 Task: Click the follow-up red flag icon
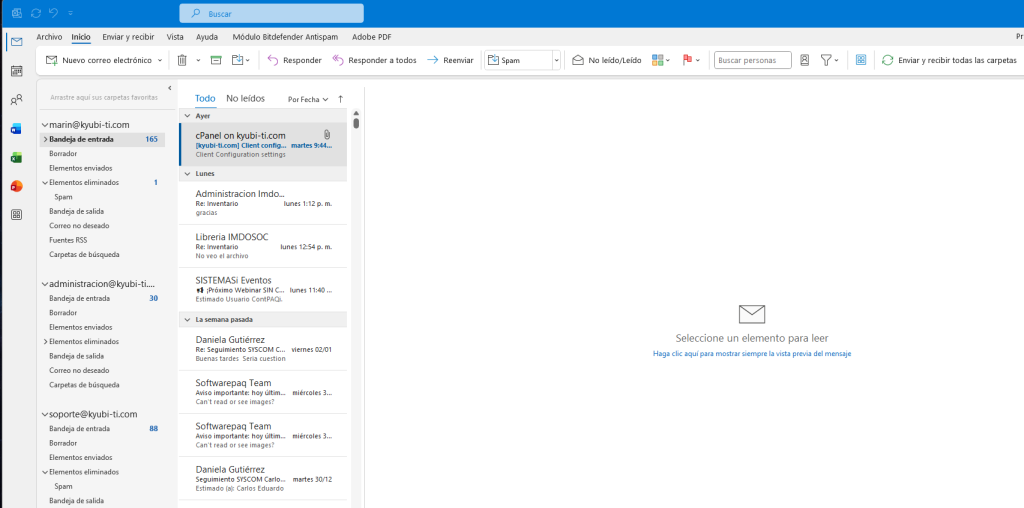click(x=688, y=60)
